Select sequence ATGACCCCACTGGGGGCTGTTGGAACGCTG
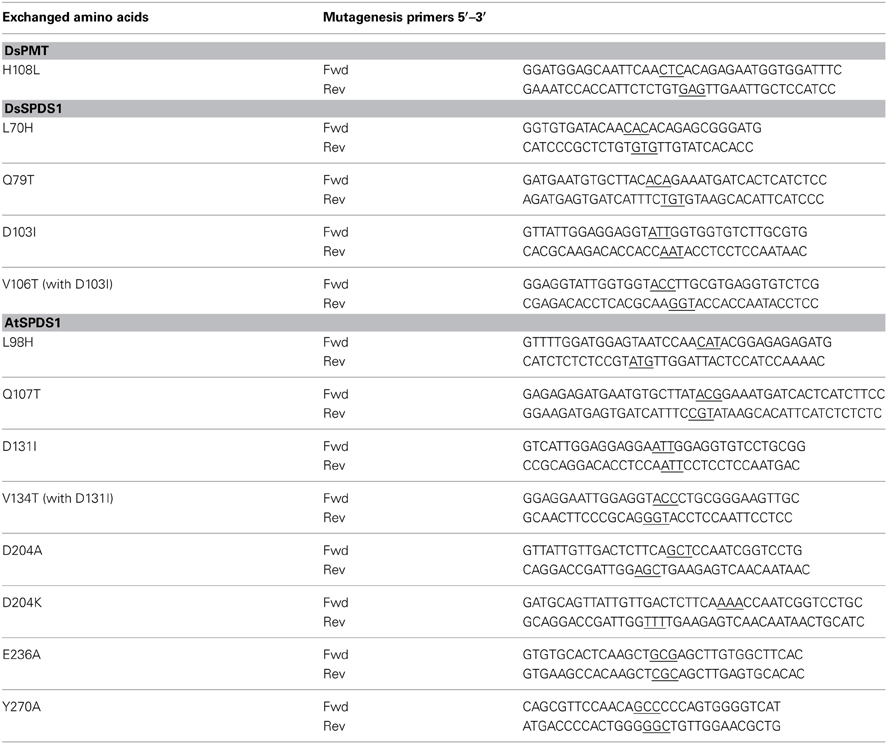This screenshot has height=744, width=887. pos(652,726)
